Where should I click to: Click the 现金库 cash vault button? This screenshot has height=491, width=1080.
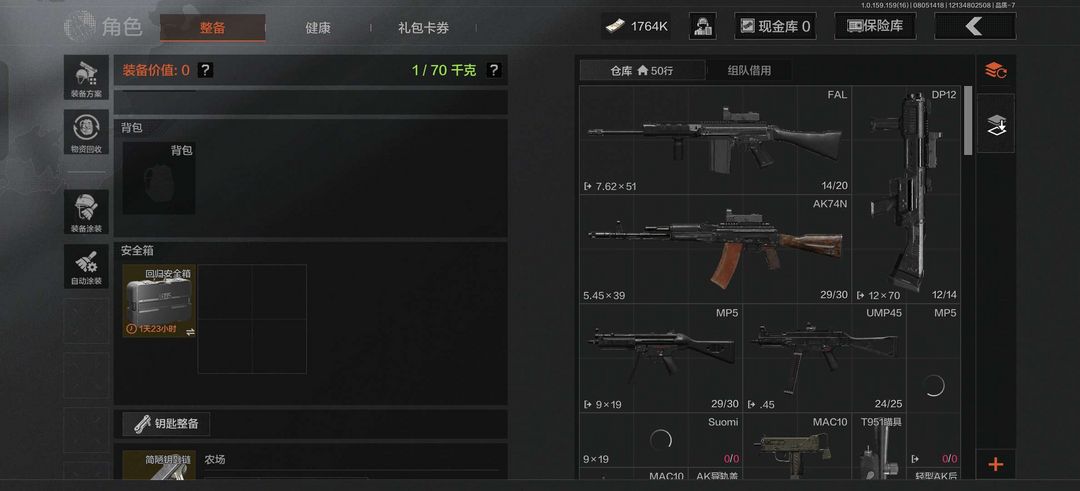click(775, 26)
